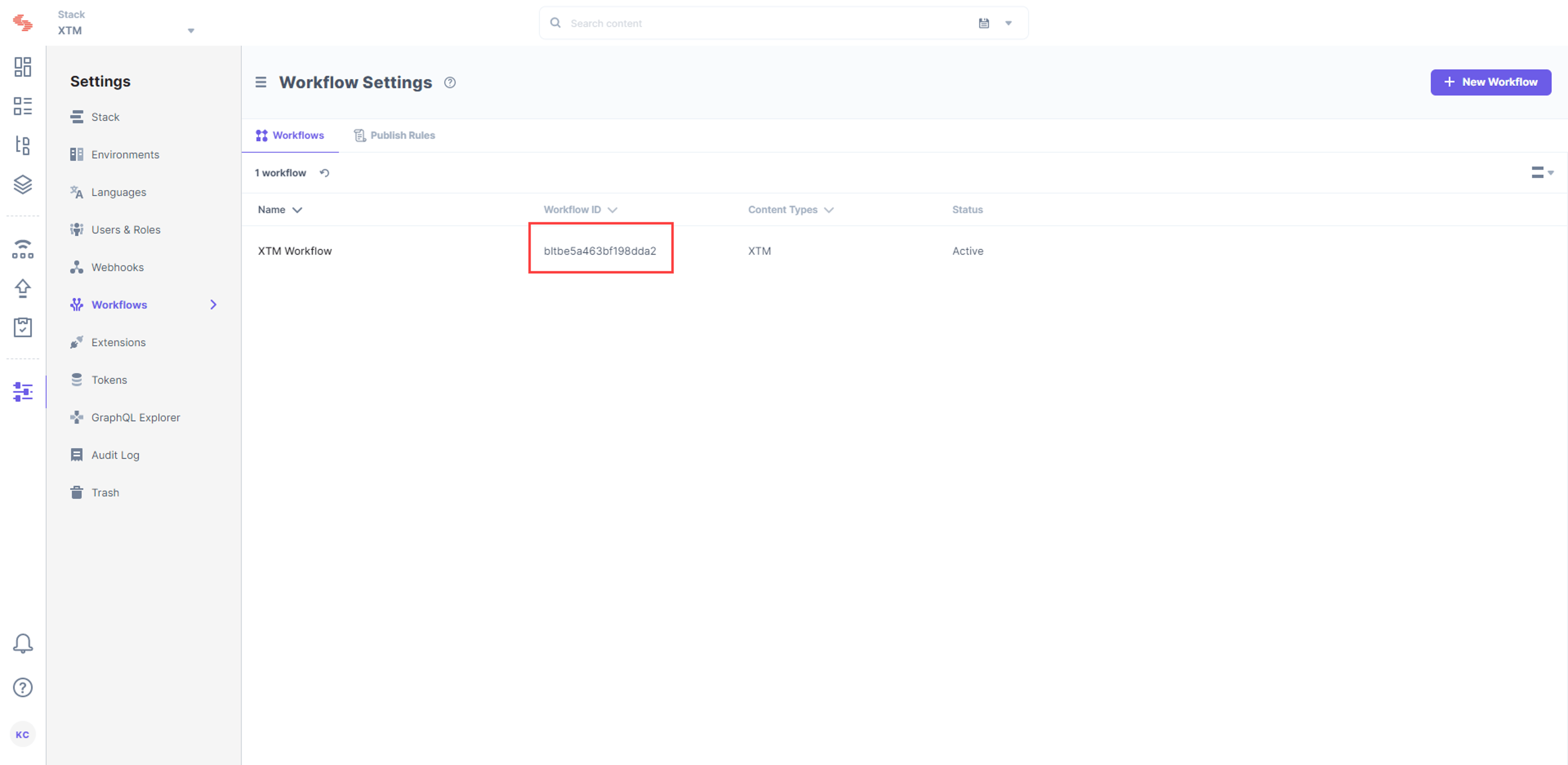The width and height of the screenshot is (1568, 765).
Task: Click the New Workflow button
Action: click(1491, 82)
